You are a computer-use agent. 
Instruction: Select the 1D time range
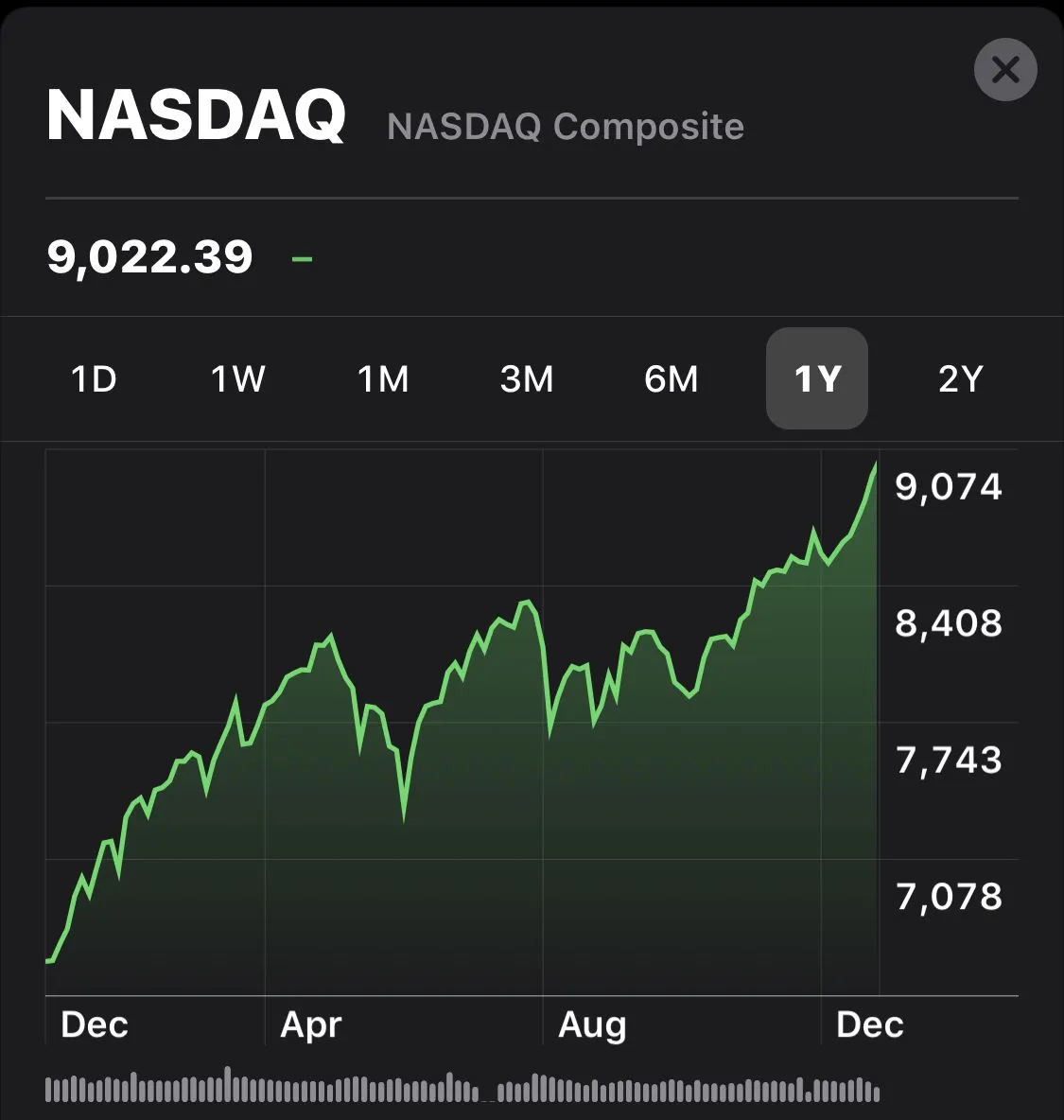[x=94, y=379]
